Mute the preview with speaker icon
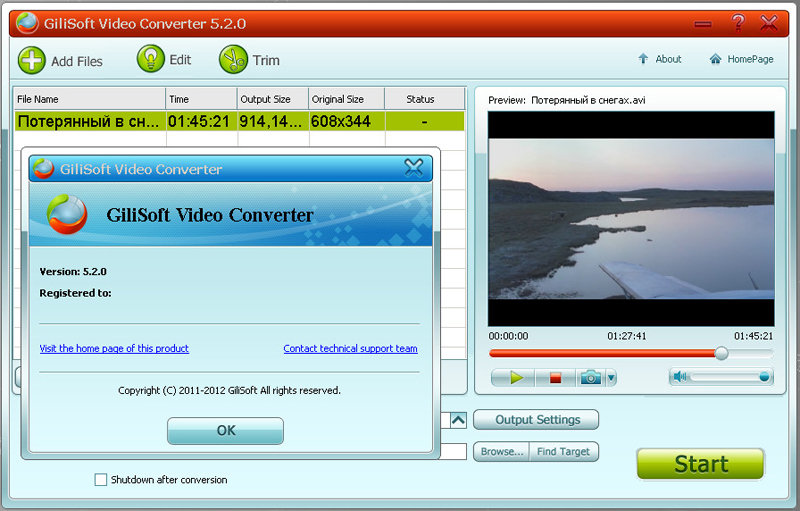Screen dimensions: 800x511 click(680, 377)
